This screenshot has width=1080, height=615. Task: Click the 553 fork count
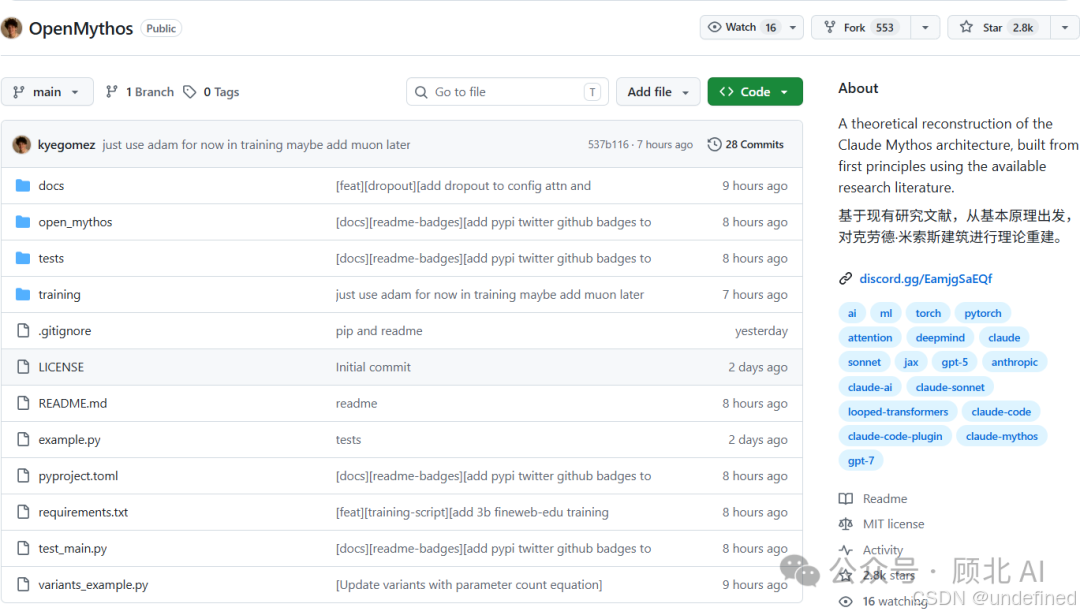click(884, 28)
